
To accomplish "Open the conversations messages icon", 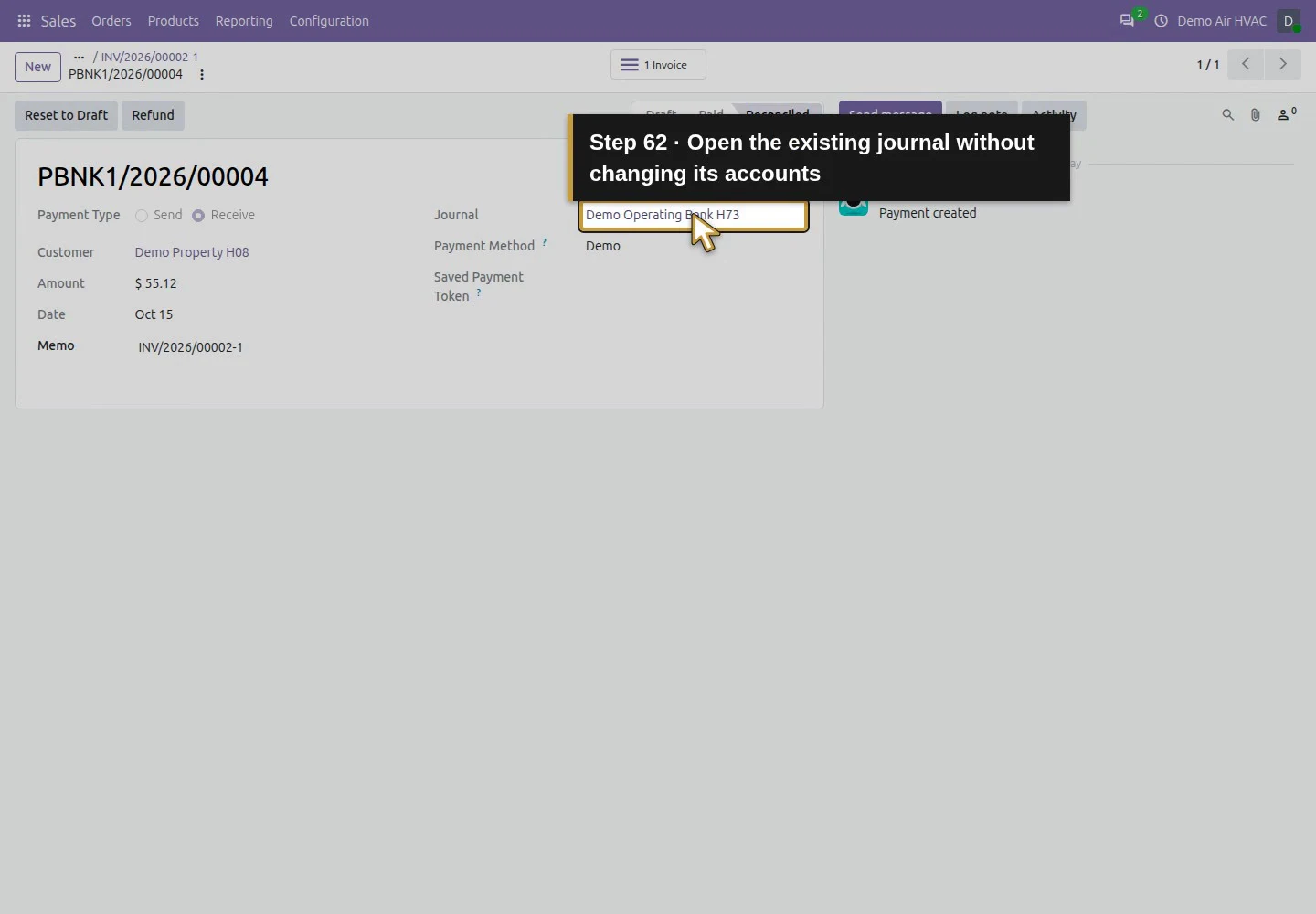I will [x=1128, y=20].
